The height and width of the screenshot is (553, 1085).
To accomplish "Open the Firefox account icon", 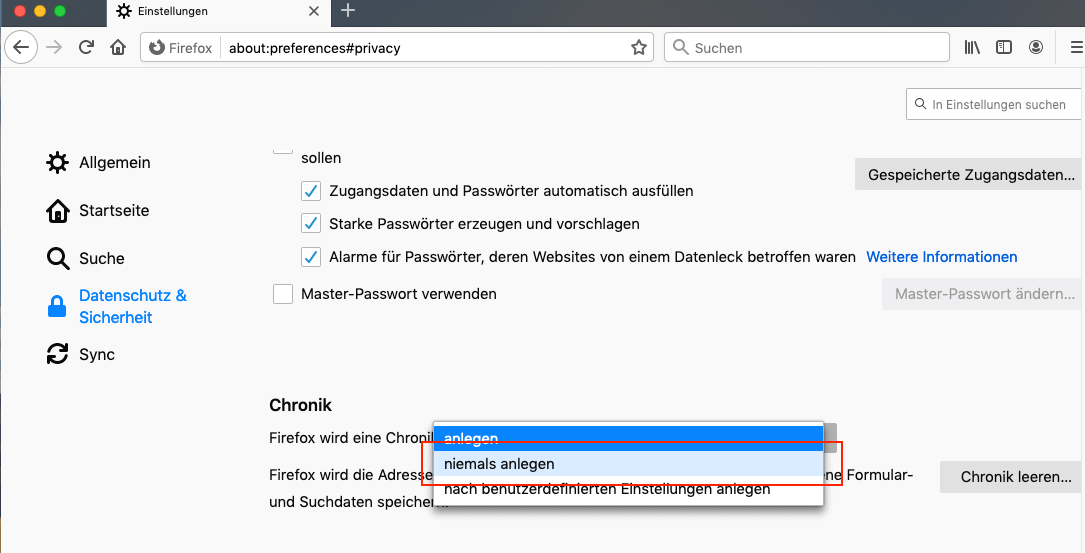I will tap(1036, 48).
